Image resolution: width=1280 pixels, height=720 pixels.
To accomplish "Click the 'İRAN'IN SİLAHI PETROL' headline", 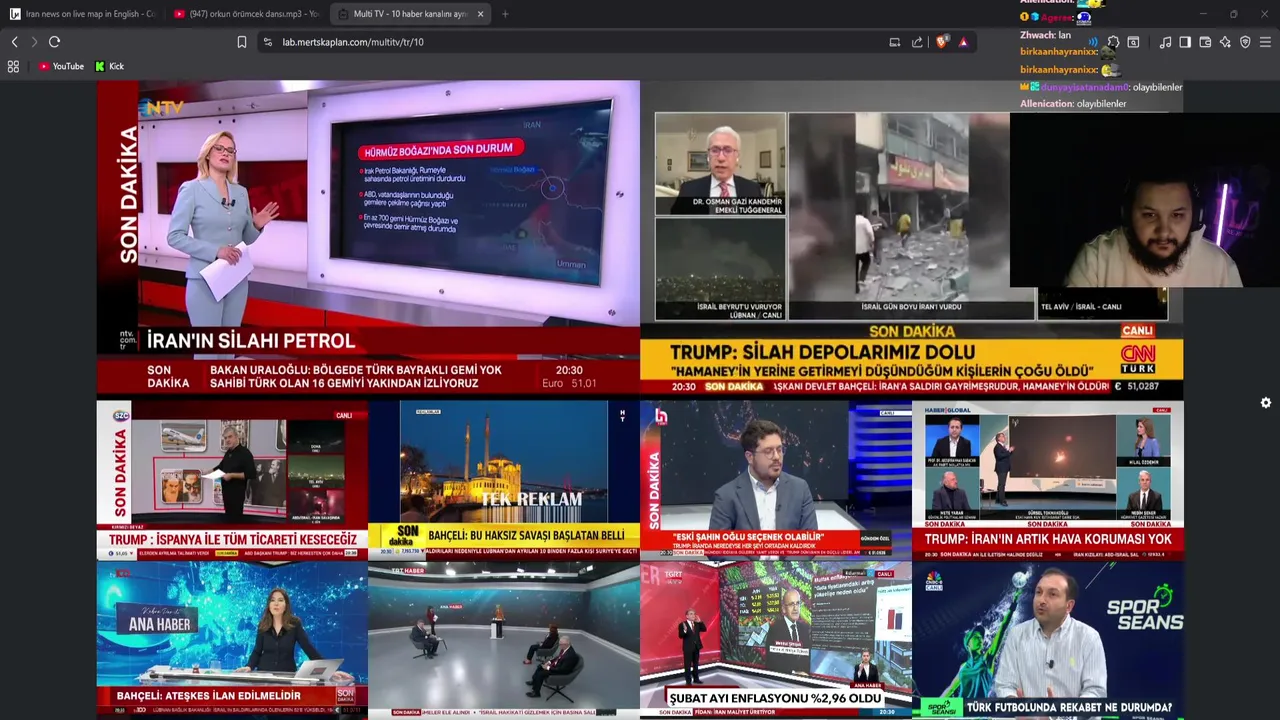I will coord(251,341).
